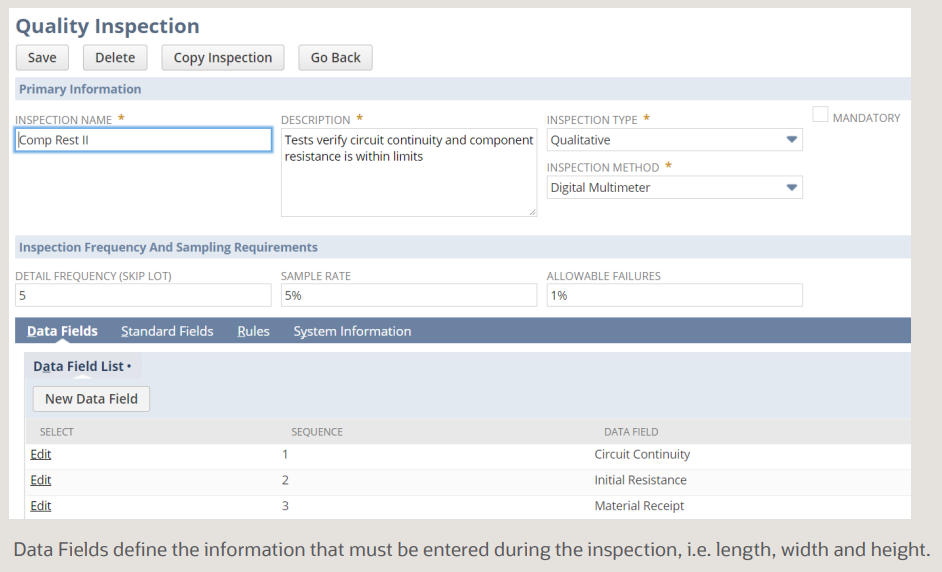Switch to the Data Fields tab
Viewport: 942px width, 572px height.
point(62,331)
